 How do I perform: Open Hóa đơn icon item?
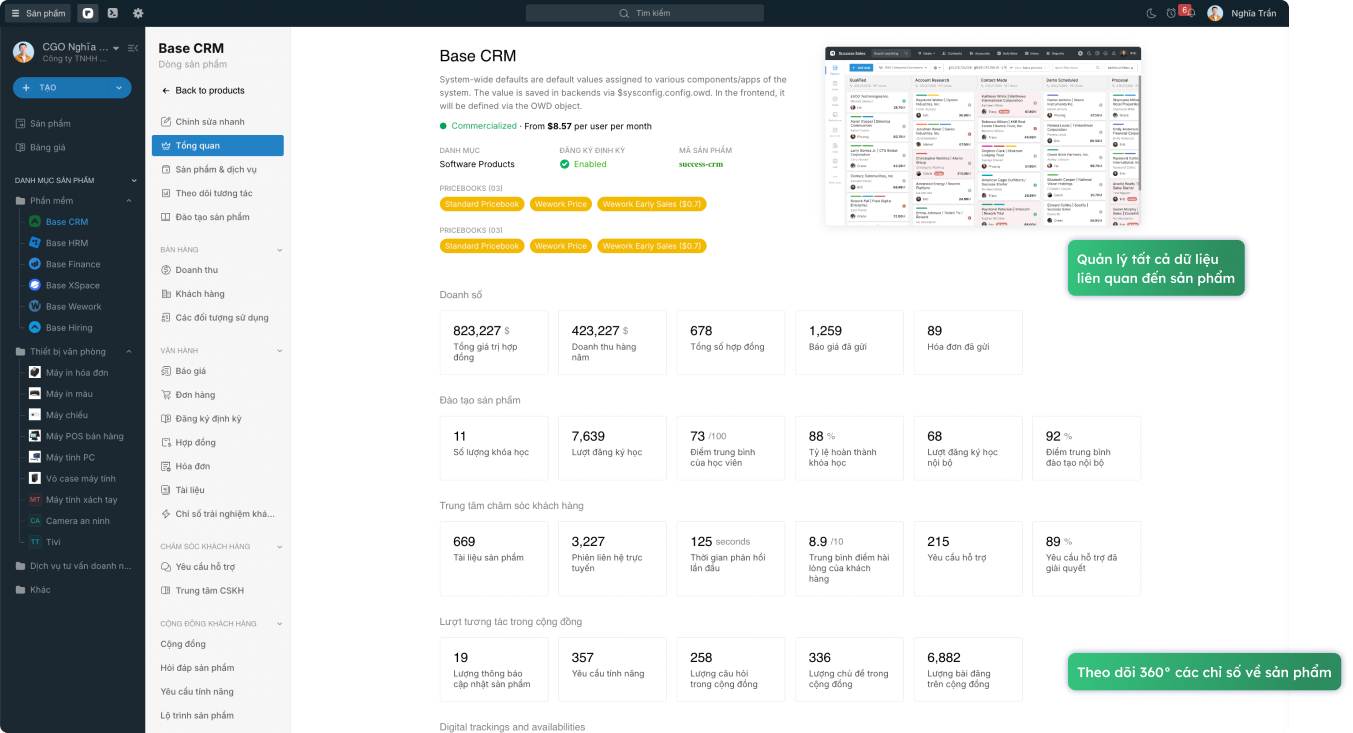(x=166, y=467)
